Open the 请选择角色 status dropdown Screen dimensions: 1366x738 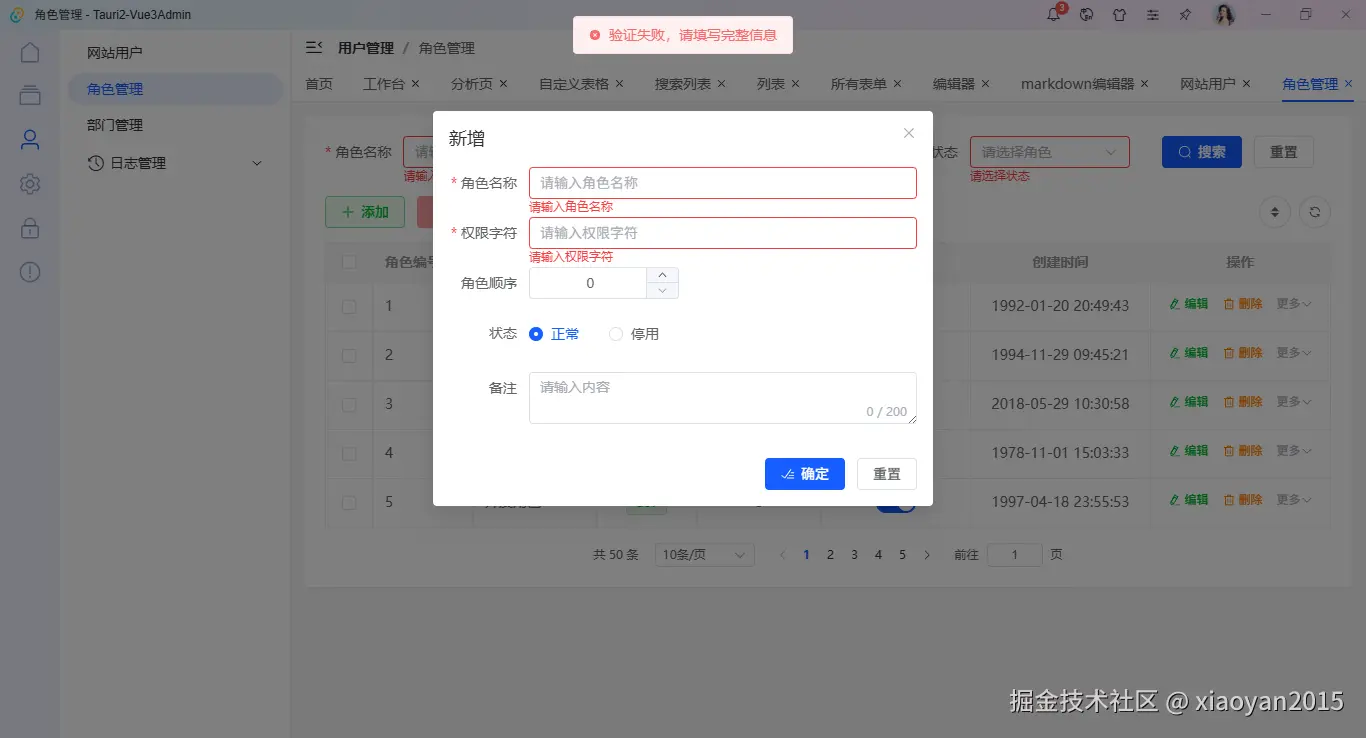(x=1050, y=151)
